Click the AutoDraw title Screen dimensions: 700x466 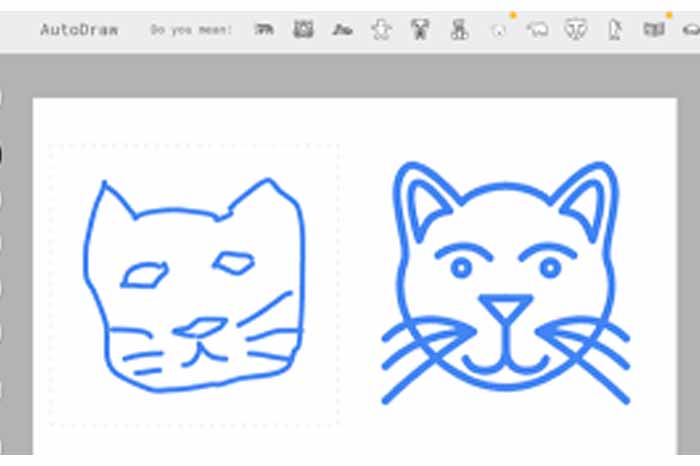(x=79, y=30)
